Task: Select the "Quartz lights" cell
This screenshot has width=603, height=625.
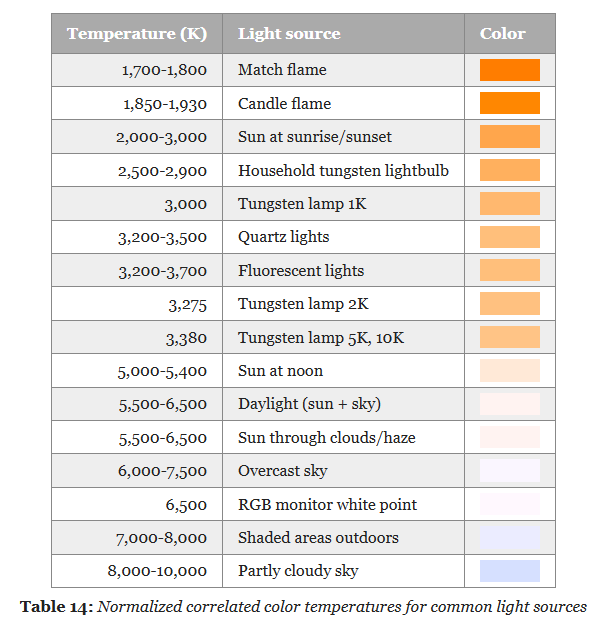Action: click(x=283, y=237)
